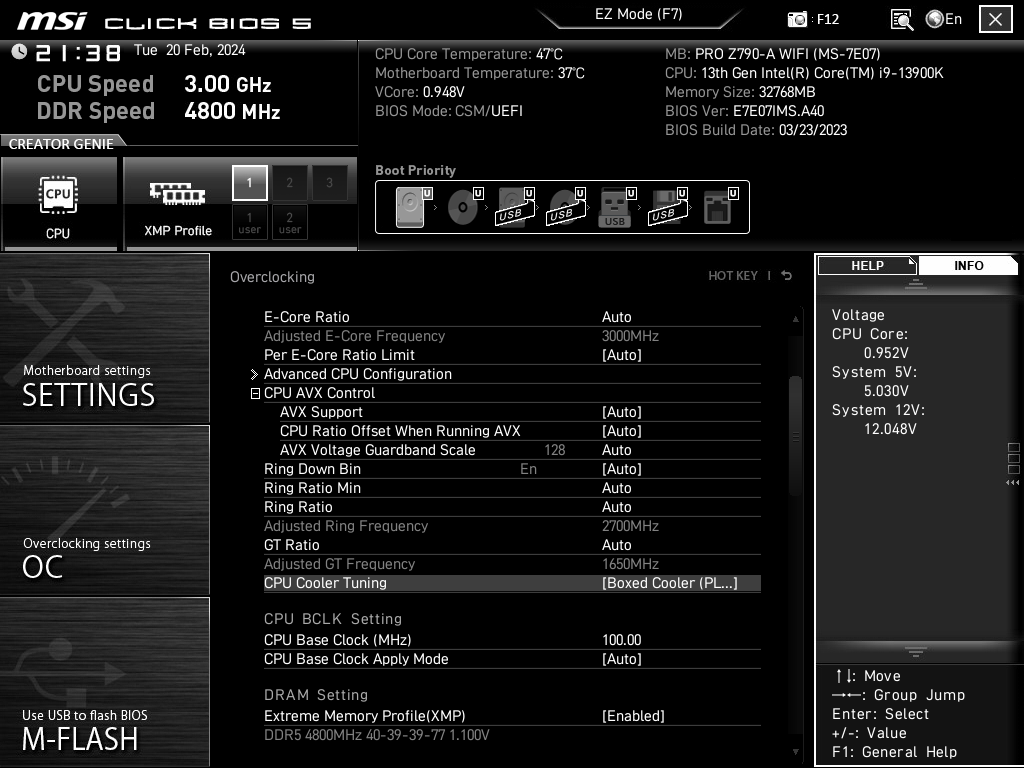Switch to EZ Mode (F7)
The width and height of the screenshot is (1024, 768).
click(639, 14)
